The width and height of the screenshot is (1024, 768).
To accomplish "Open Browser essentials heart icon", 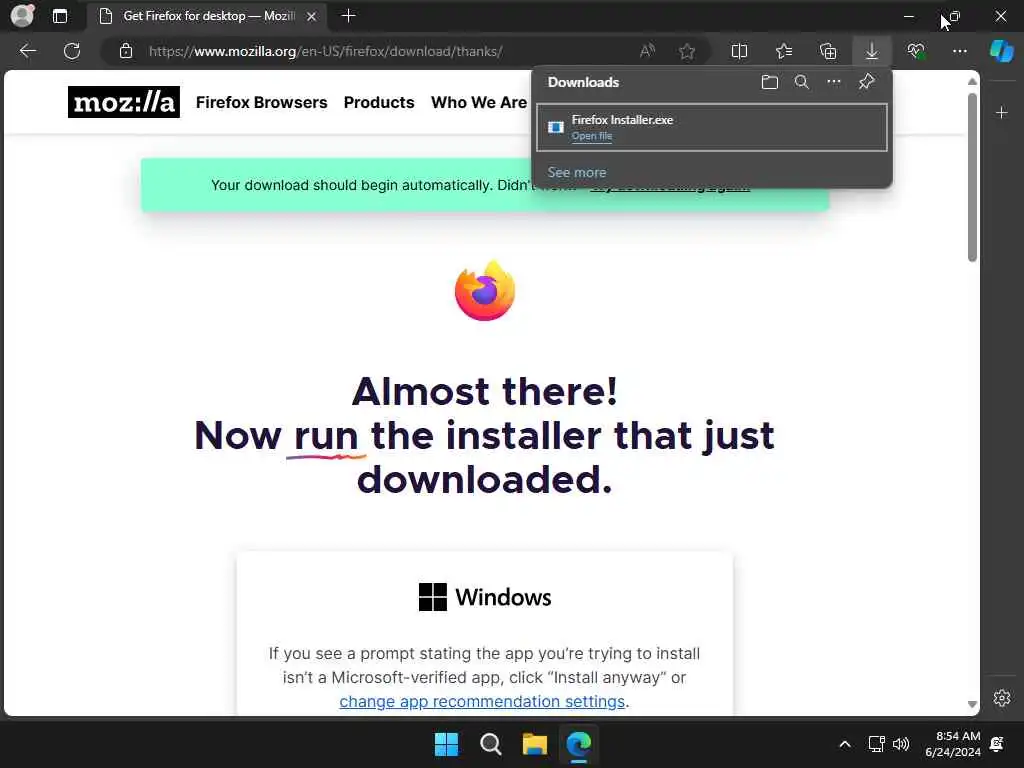I will [916, 51].
